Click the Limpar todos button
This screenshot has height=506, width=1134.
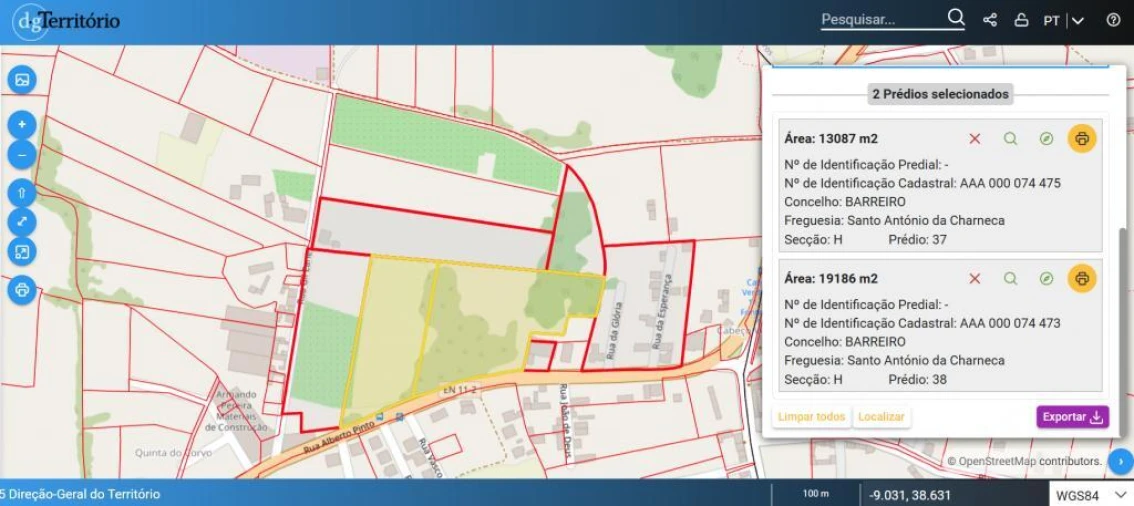point(811,417)
